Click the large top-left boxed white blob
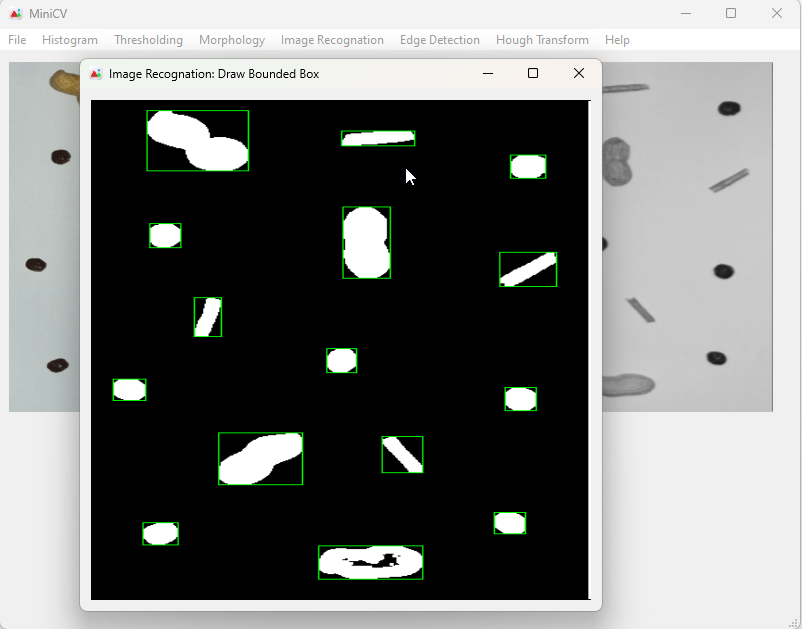Screen dimensions: 802x629 197,141
